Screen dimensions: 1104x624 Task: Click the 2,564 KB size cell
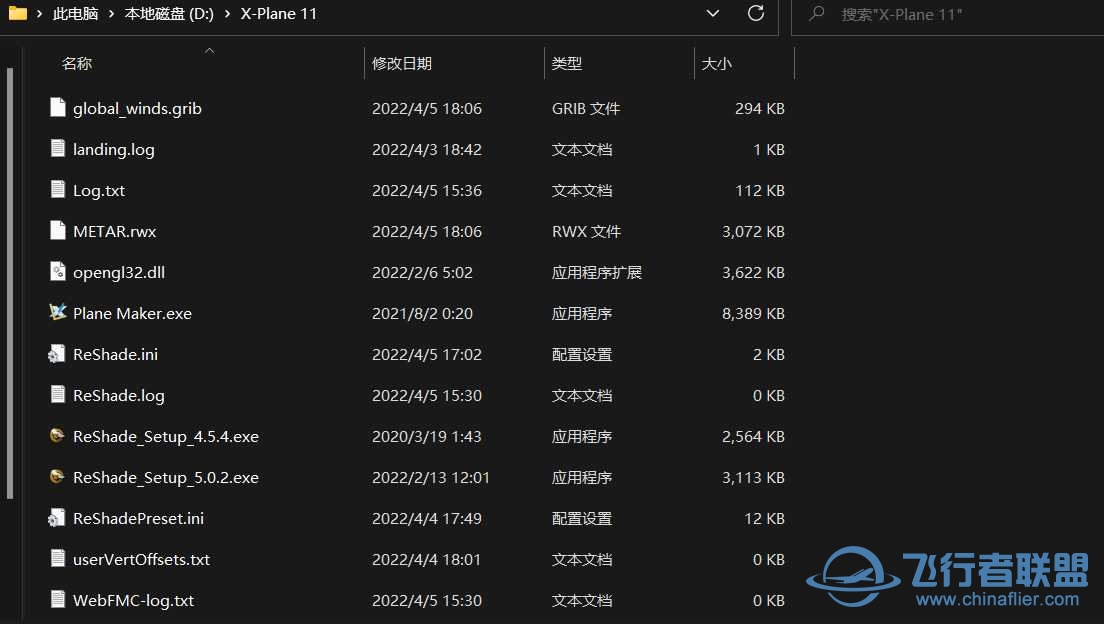coord(753,437)
